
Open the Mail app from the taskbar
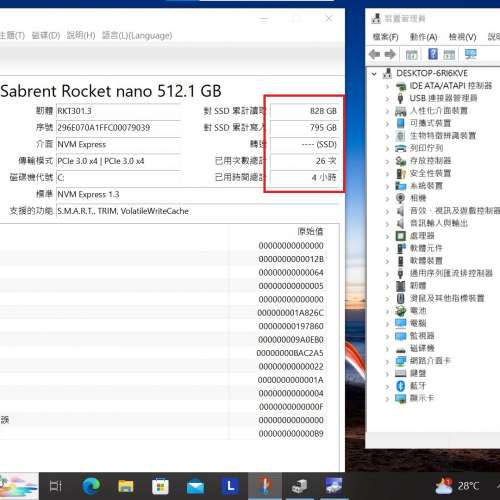point(195,487)
